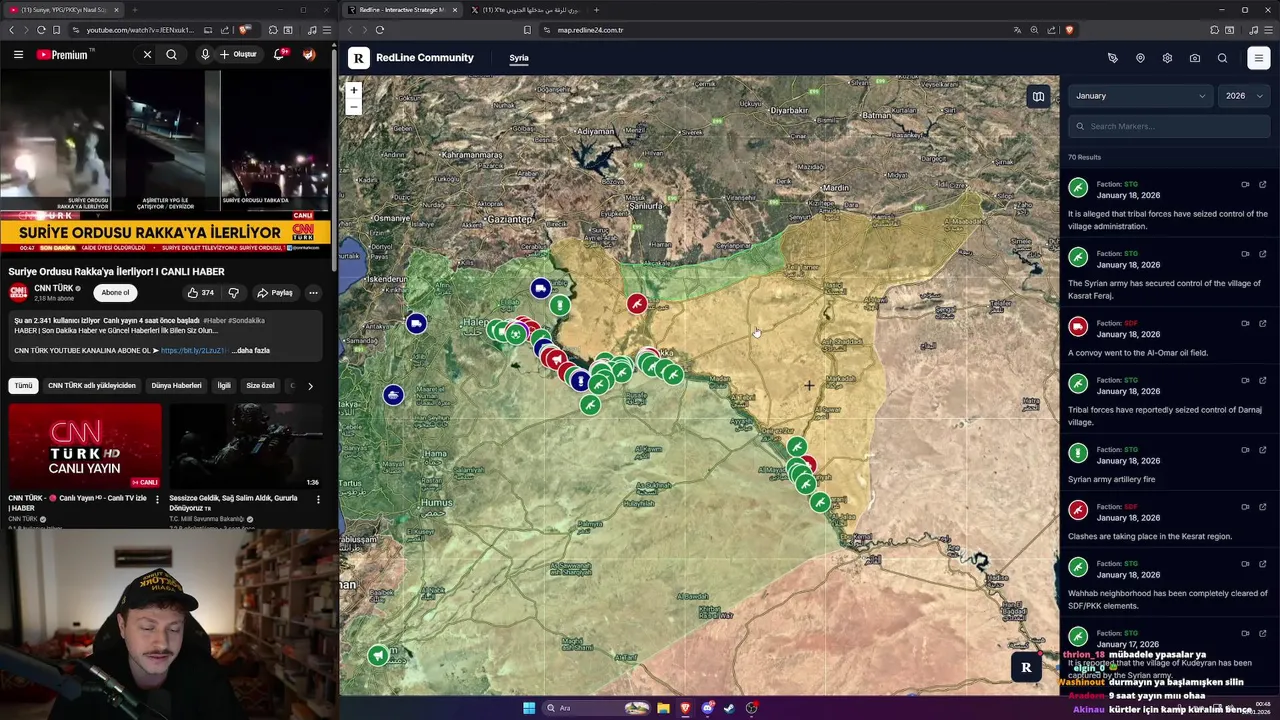Expand the description with '...daha fazla'
This screenshot has height=720, width=1280.
click(250, 351)
